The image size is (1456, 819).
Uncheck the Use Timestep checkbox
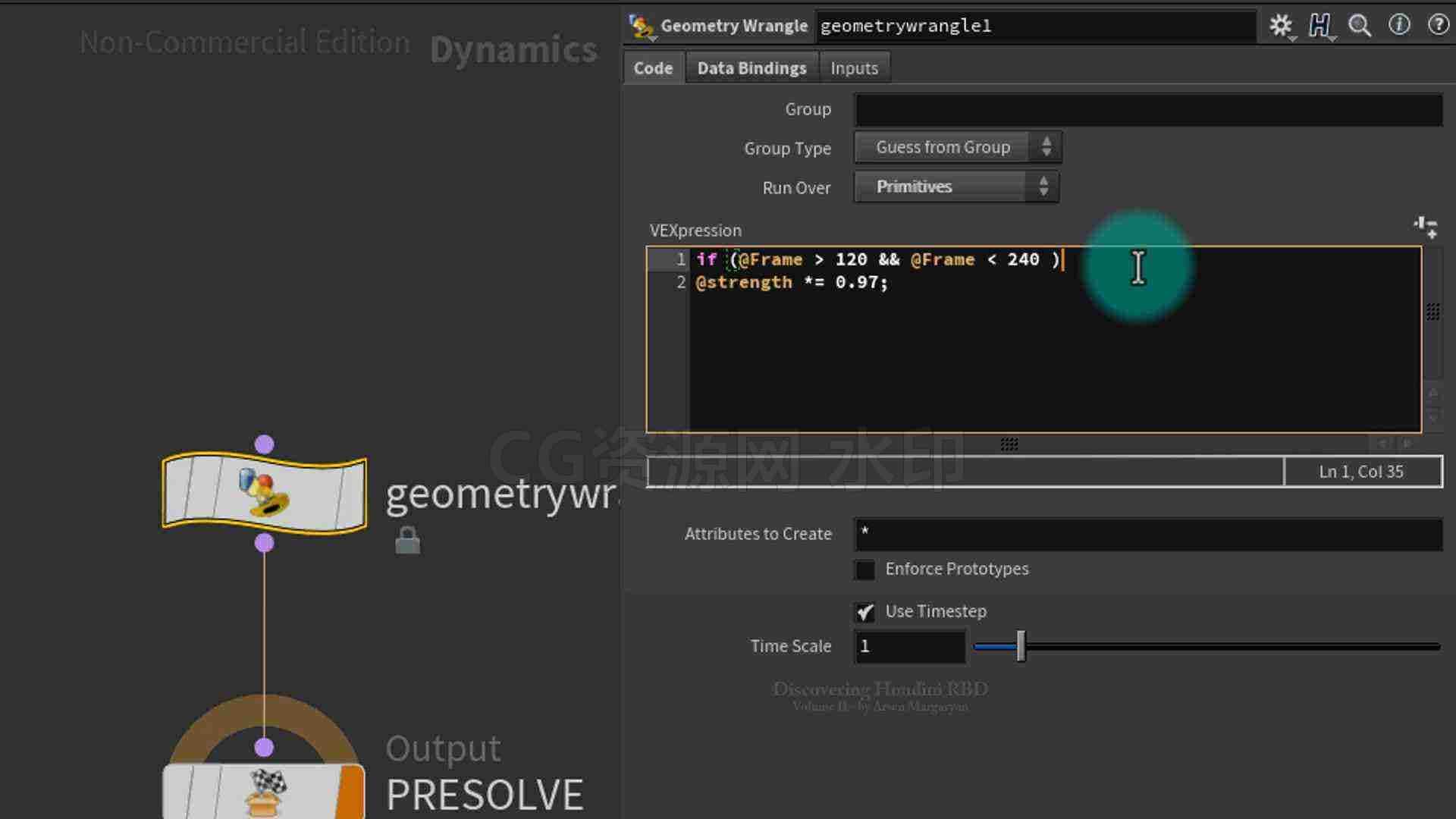pos(864,612)
